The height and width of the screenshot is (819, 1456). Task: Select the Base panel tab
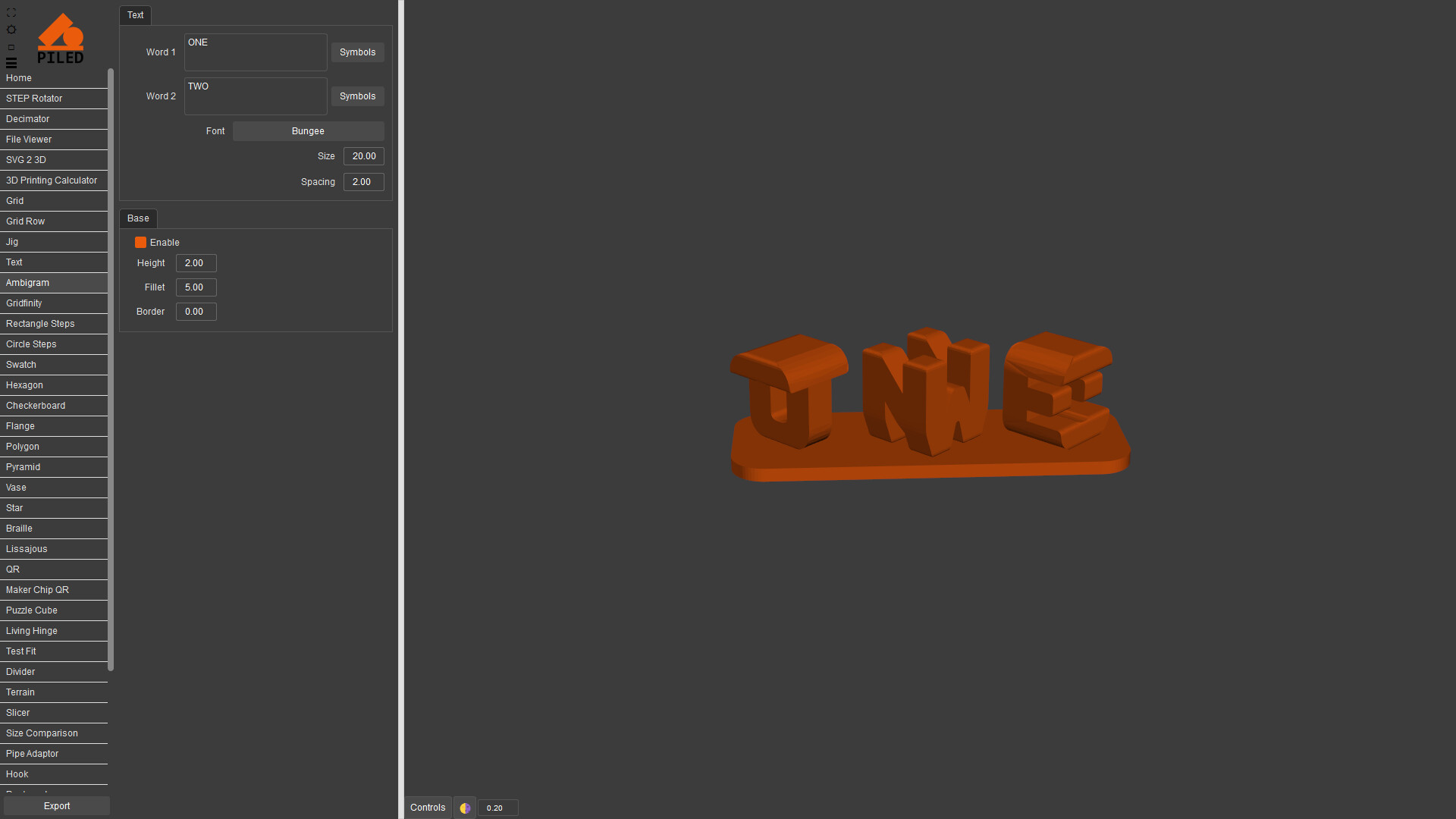[138, 218]
